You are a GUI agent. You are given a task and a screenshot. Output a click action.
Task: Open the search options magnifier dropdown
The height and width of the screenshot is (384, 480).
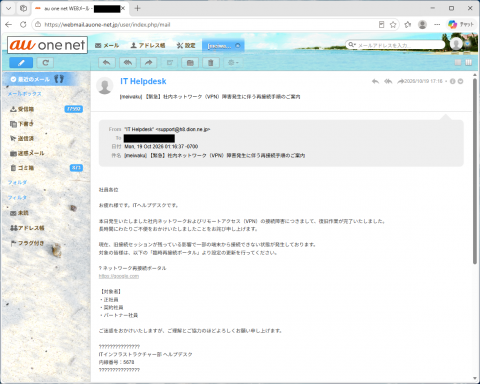[x=352, y=45]
